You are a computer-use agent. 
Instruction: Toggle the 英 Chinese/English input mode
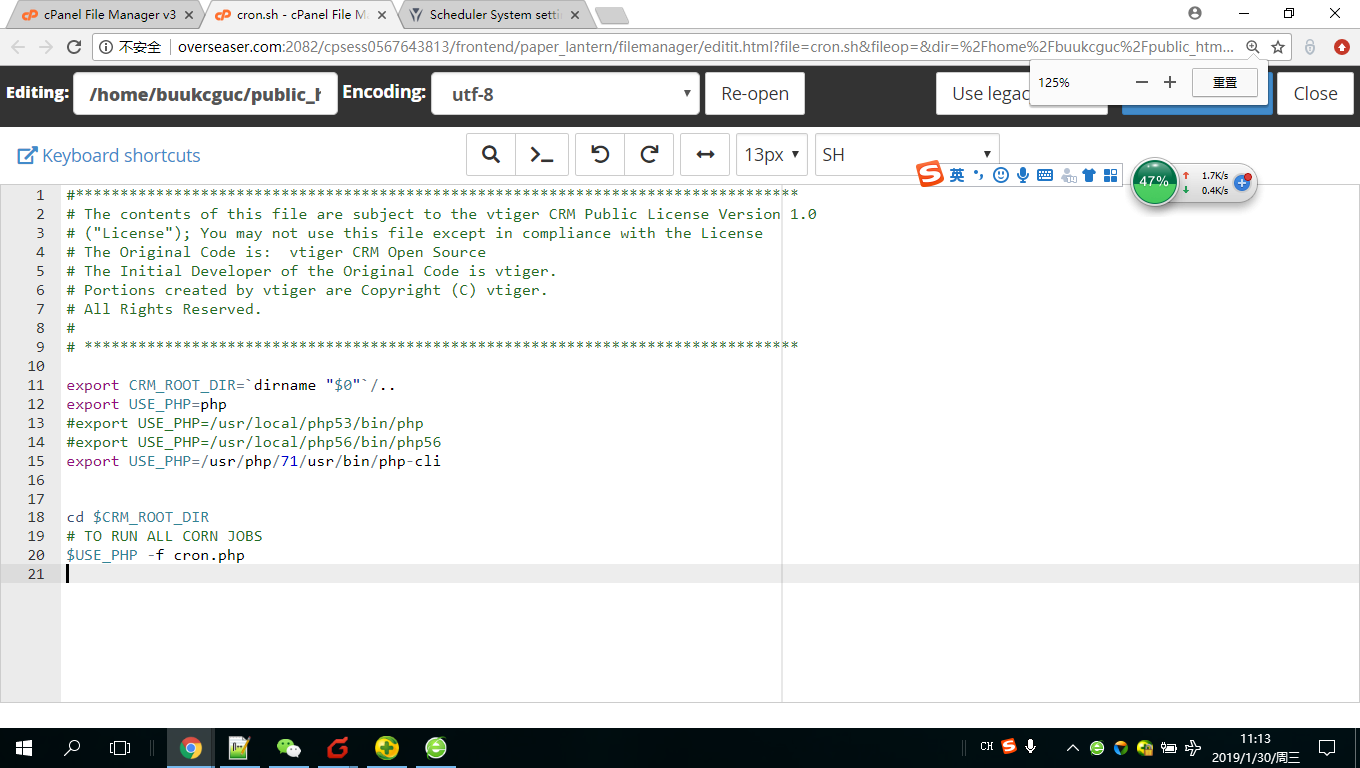957,175
